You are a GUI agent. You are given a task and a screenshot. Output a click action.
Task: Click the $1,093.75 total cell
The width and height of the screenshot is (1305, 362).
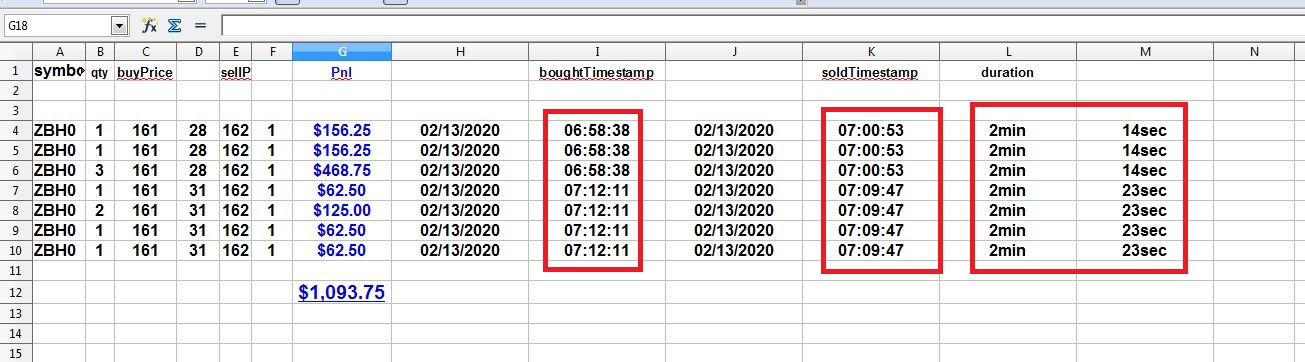point(342,293)
